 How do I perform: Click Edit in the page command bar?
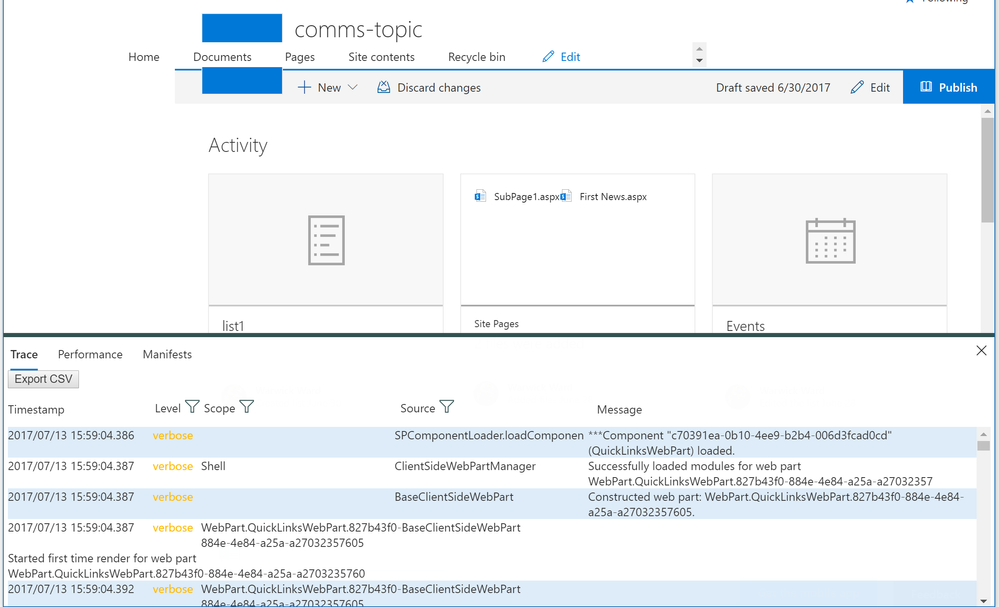[870, 87]
